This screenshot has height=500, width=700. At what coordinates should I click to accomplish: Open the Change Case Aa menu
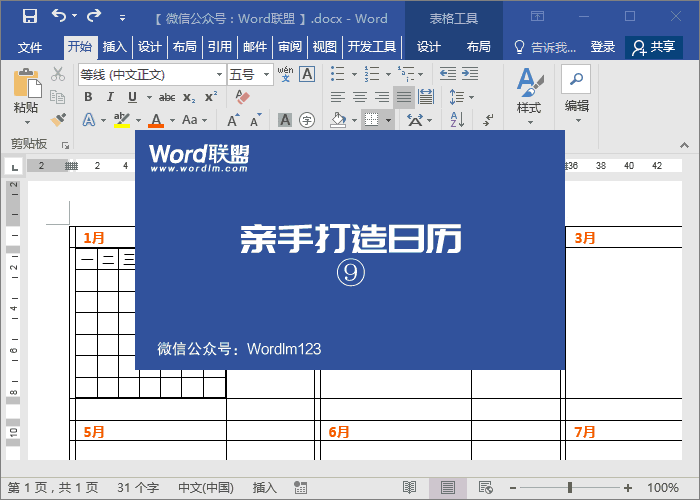pos(194,120)
